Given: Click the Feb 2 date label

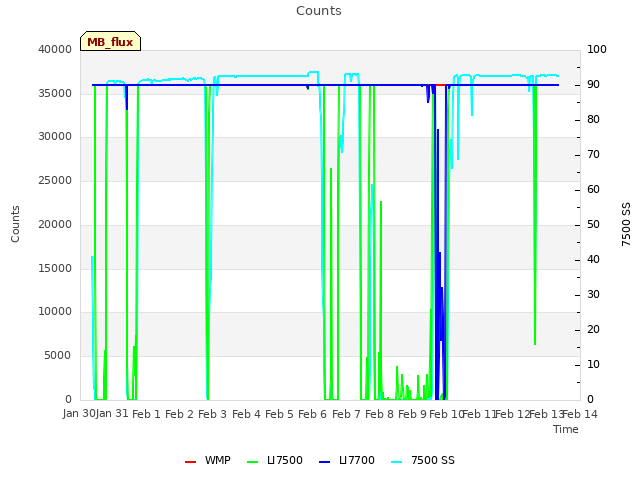Looking at the screenshot, I should click(180, 414).
